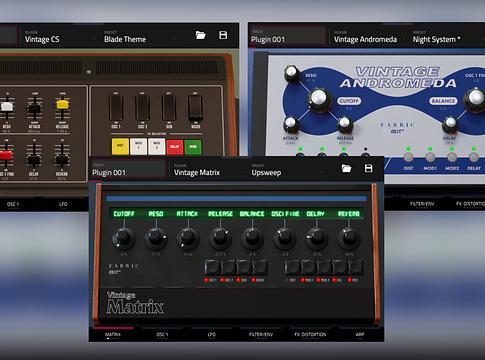Image resolution: width=485 pixels, height=360 pixels.
Task: Click the Reso knob on Vintage Andromeda
Action: tap(292, 73)
